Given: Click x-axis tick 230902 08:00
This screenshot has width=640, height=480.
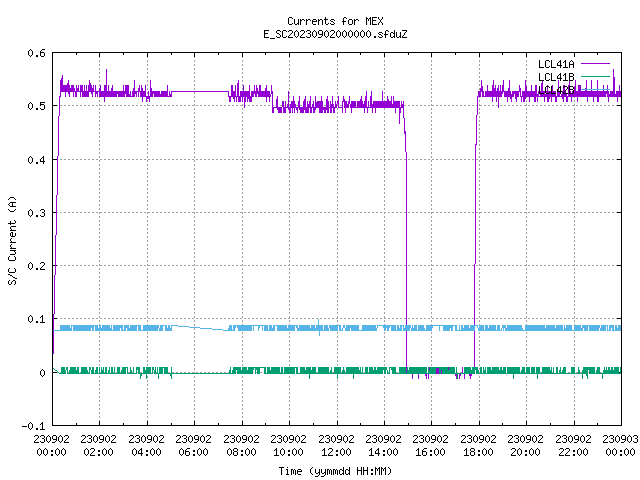Looking at the screenshot, I should tap(242, 445).
